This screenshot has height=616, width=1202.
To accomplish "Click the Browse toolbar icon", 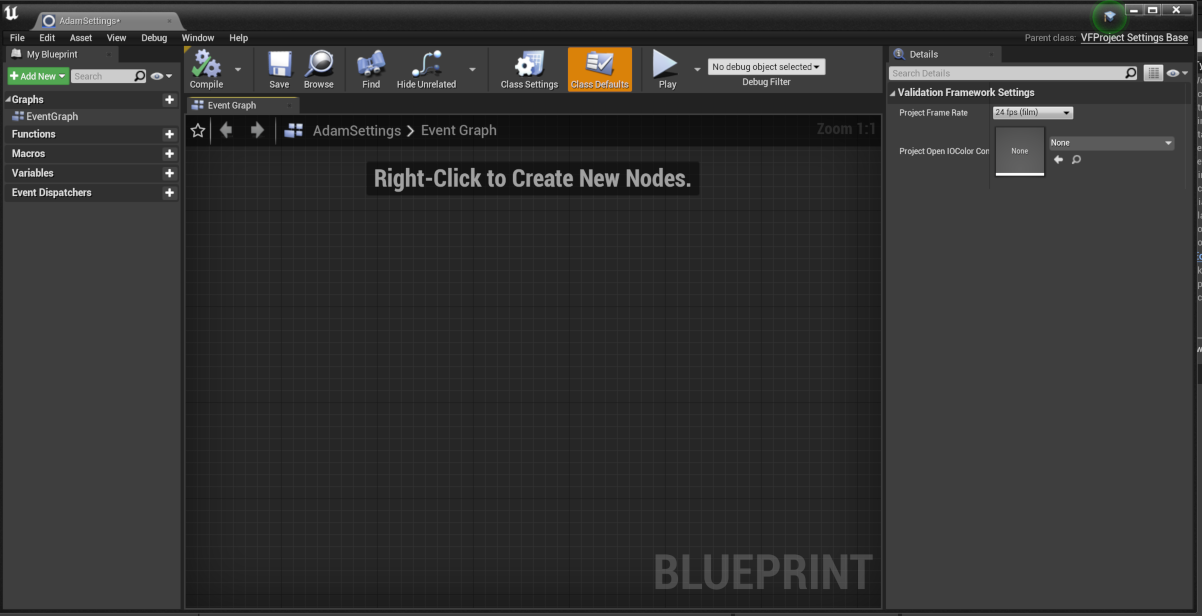I will pyautogui.click(x=319, y=66).
